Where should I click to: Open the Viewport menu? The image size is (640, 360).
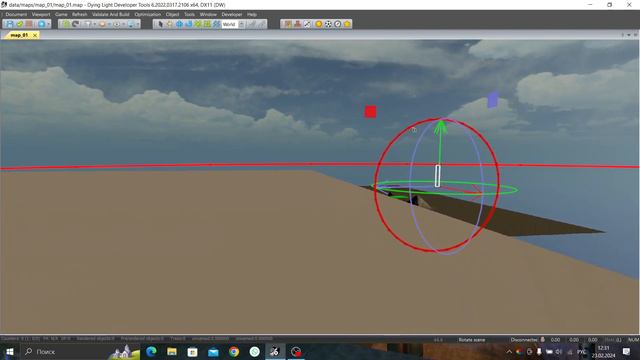41,14
